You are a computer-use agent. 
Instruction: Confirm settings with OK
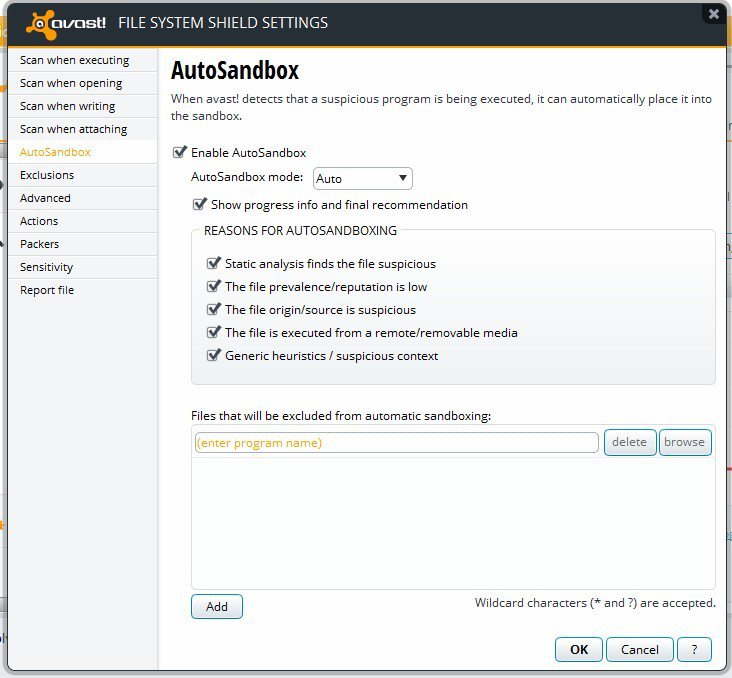579,650
